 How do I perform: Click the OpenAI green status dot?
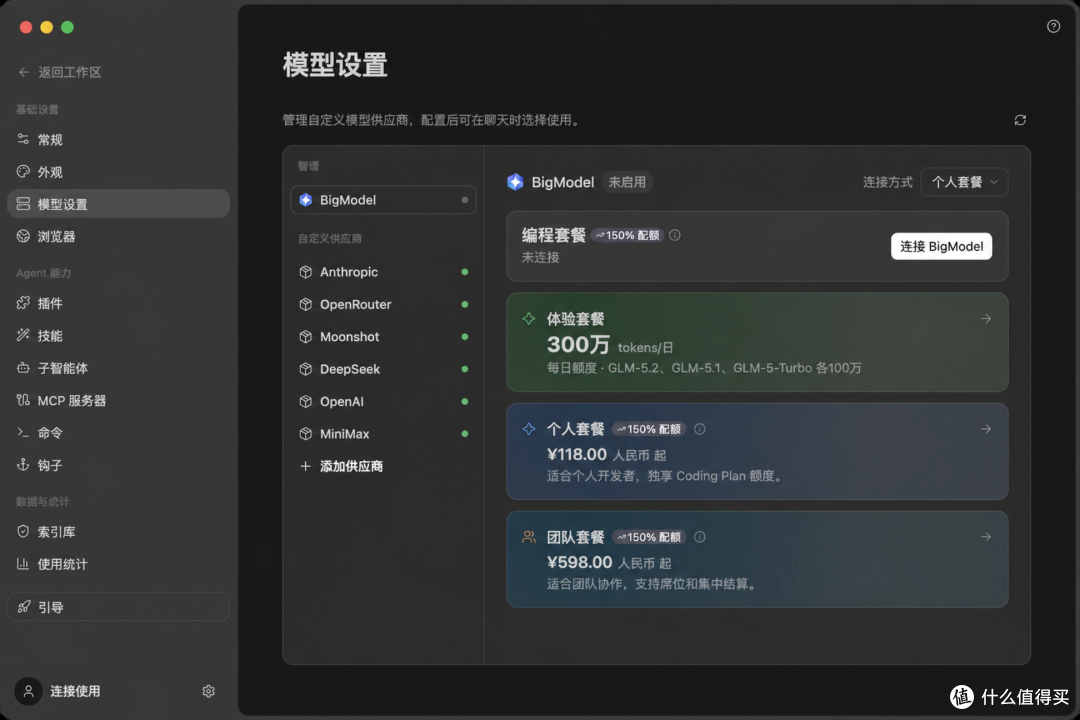click(x=465, y=402)
